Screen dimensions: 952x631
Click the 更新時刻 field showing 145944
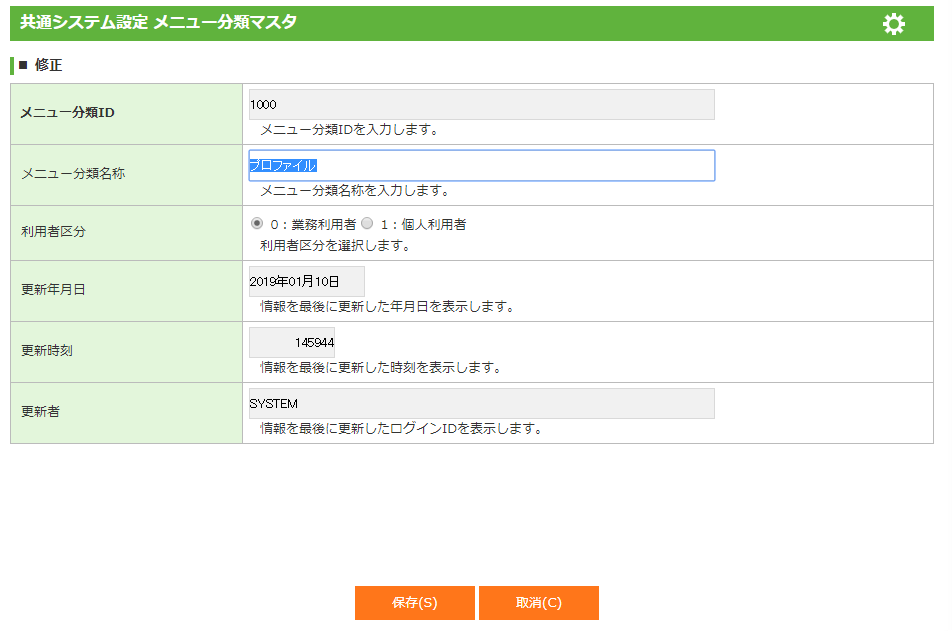pyautogui.click(x=292, y=343)
